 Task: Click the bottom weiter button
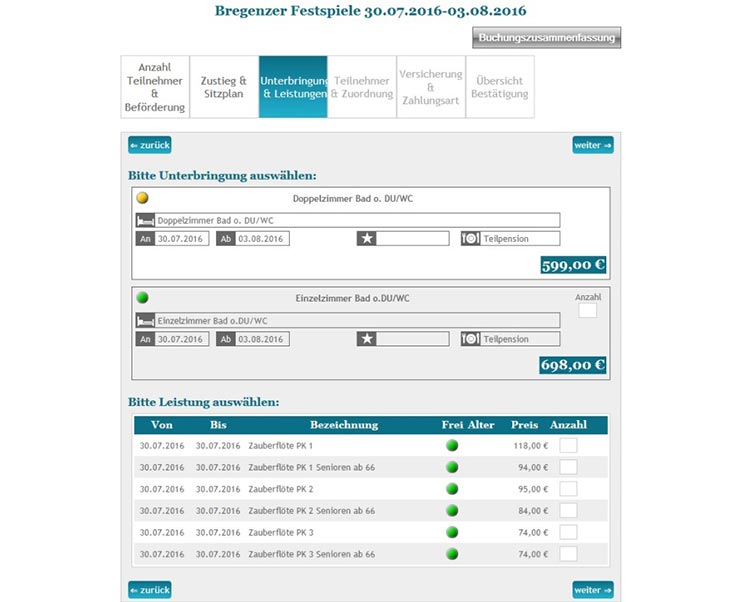pos(593,590)
